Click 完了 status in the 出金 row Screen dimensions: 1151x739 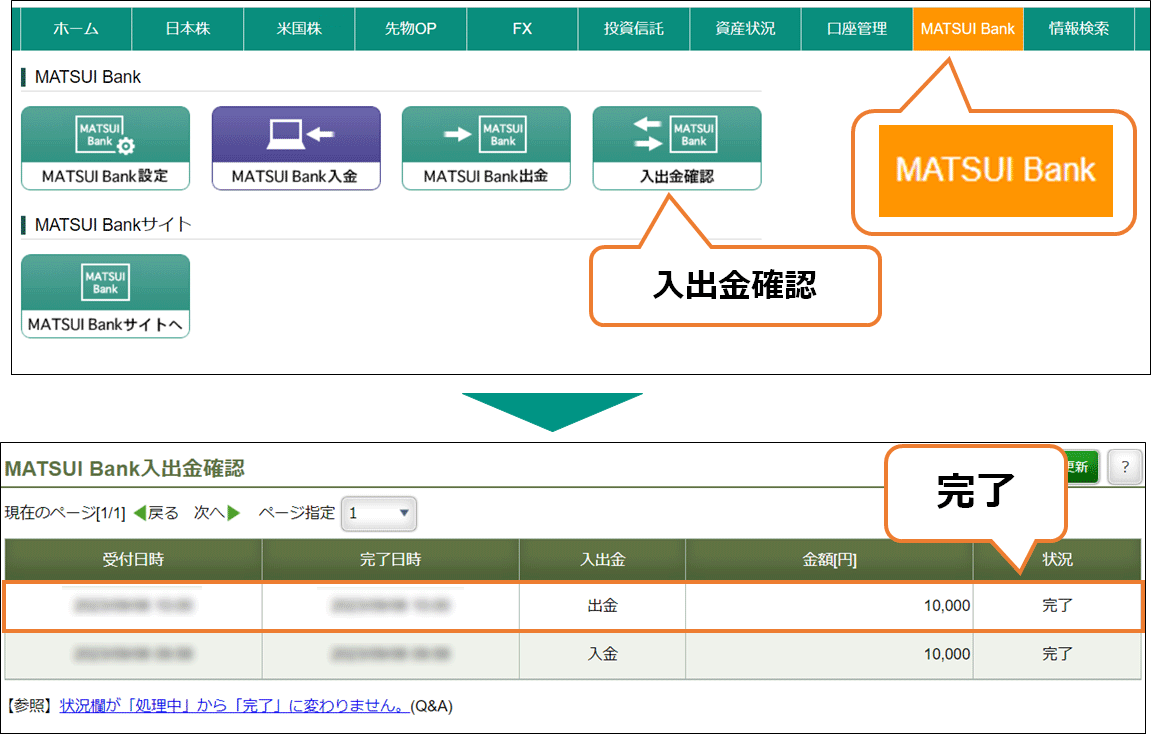1058,606
